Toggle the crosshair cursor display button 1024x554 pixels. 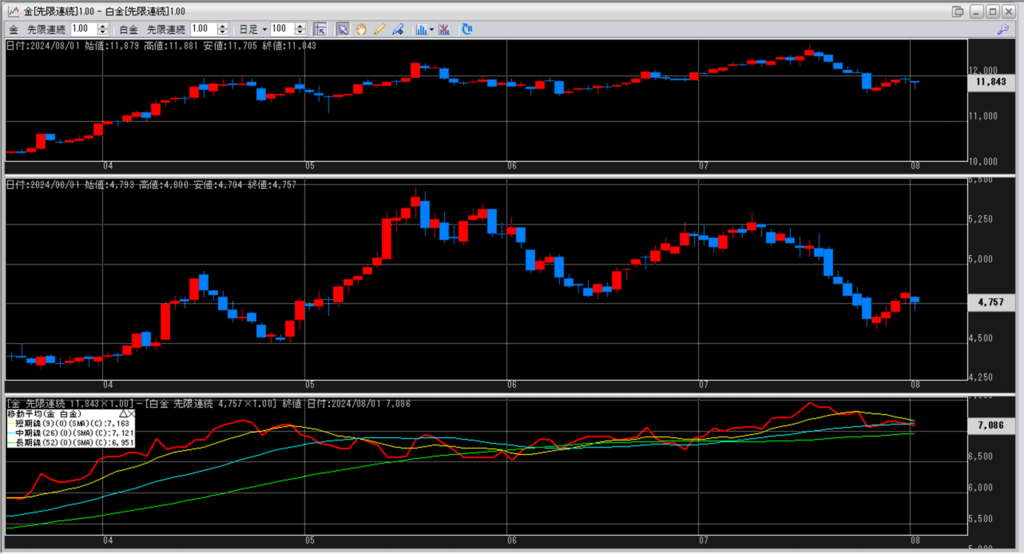coord(321,29)
